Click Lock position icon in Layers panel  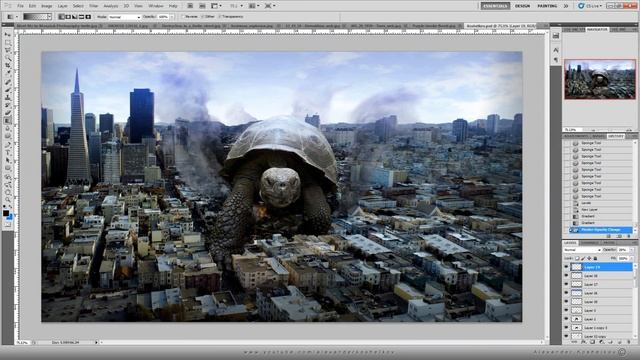coord(589,258)
